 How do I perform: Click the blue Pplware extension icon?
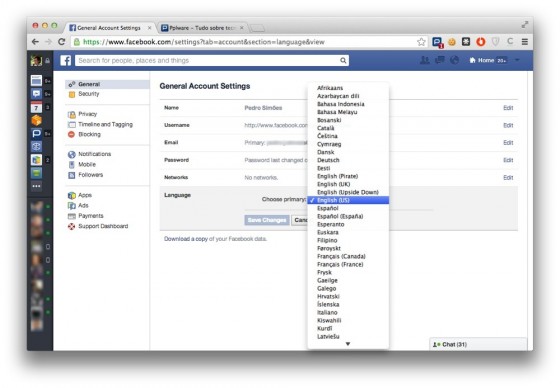click(x=437, y=42)
